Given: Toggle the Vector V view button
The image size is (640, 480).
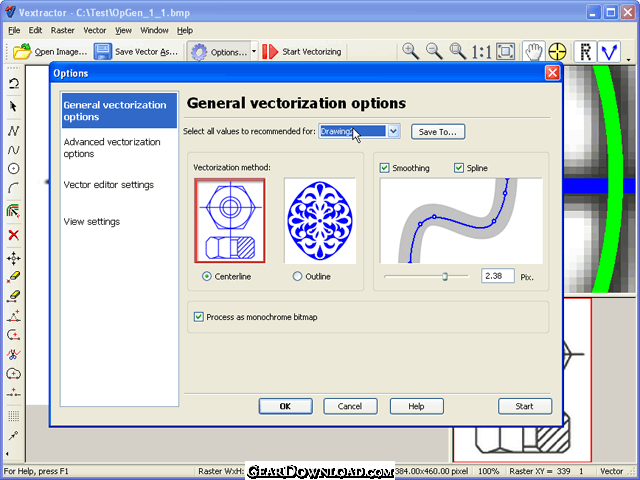Looking at the screenshot, I should click(x=609, y=51).
